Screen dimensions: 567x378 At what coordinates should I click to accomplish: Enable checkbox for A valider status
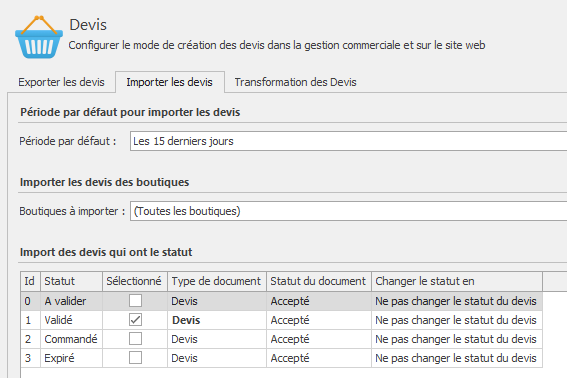coord(135,301)
